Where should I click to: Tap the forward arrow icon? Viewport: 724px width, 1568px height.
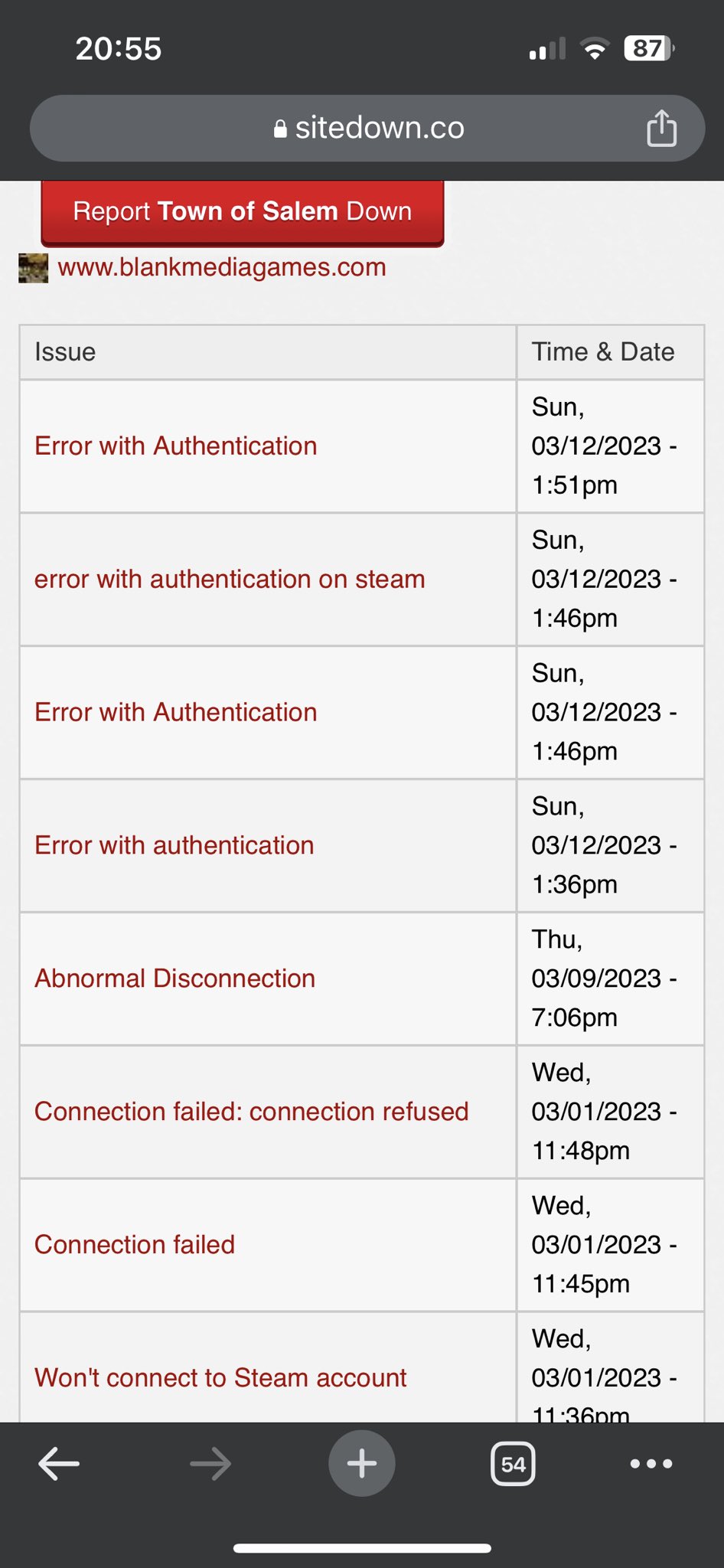pyautogui.click(x=210, y=1464)
